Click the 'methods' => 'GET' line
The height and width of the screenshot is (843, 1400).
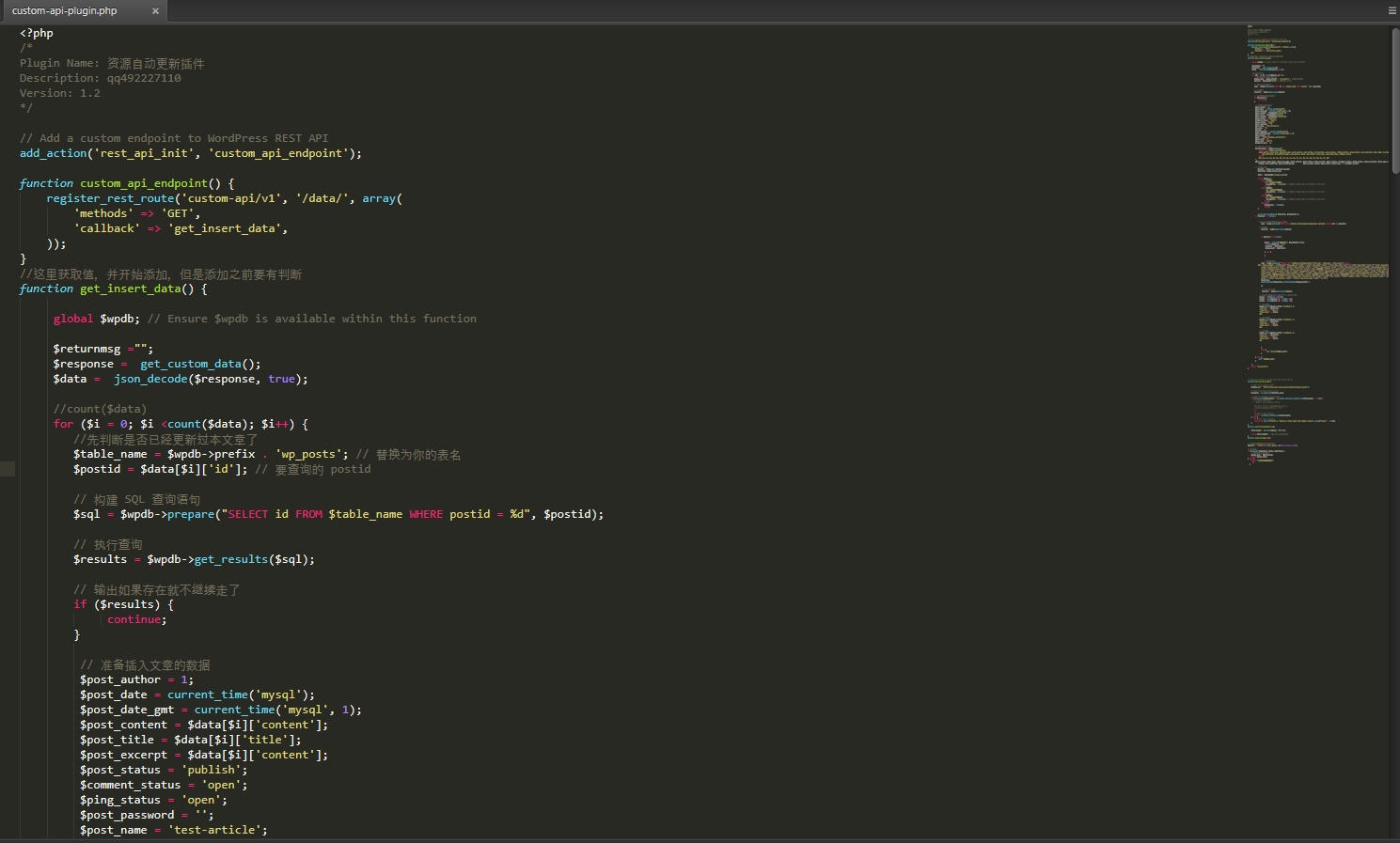pos(136,213)
